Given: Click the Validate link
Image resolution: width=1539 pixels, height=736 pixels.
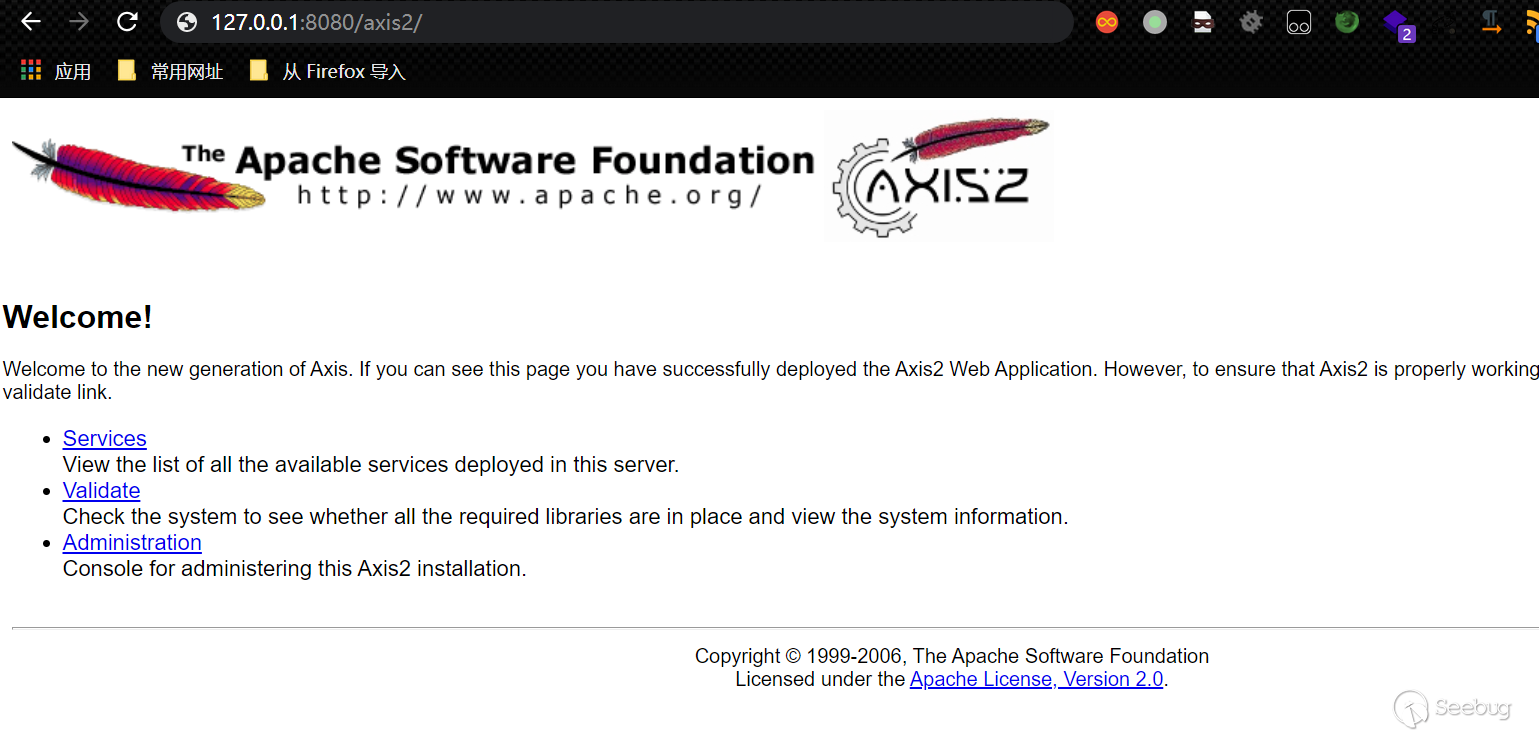Looking at the screenshot, I should 101,490.
